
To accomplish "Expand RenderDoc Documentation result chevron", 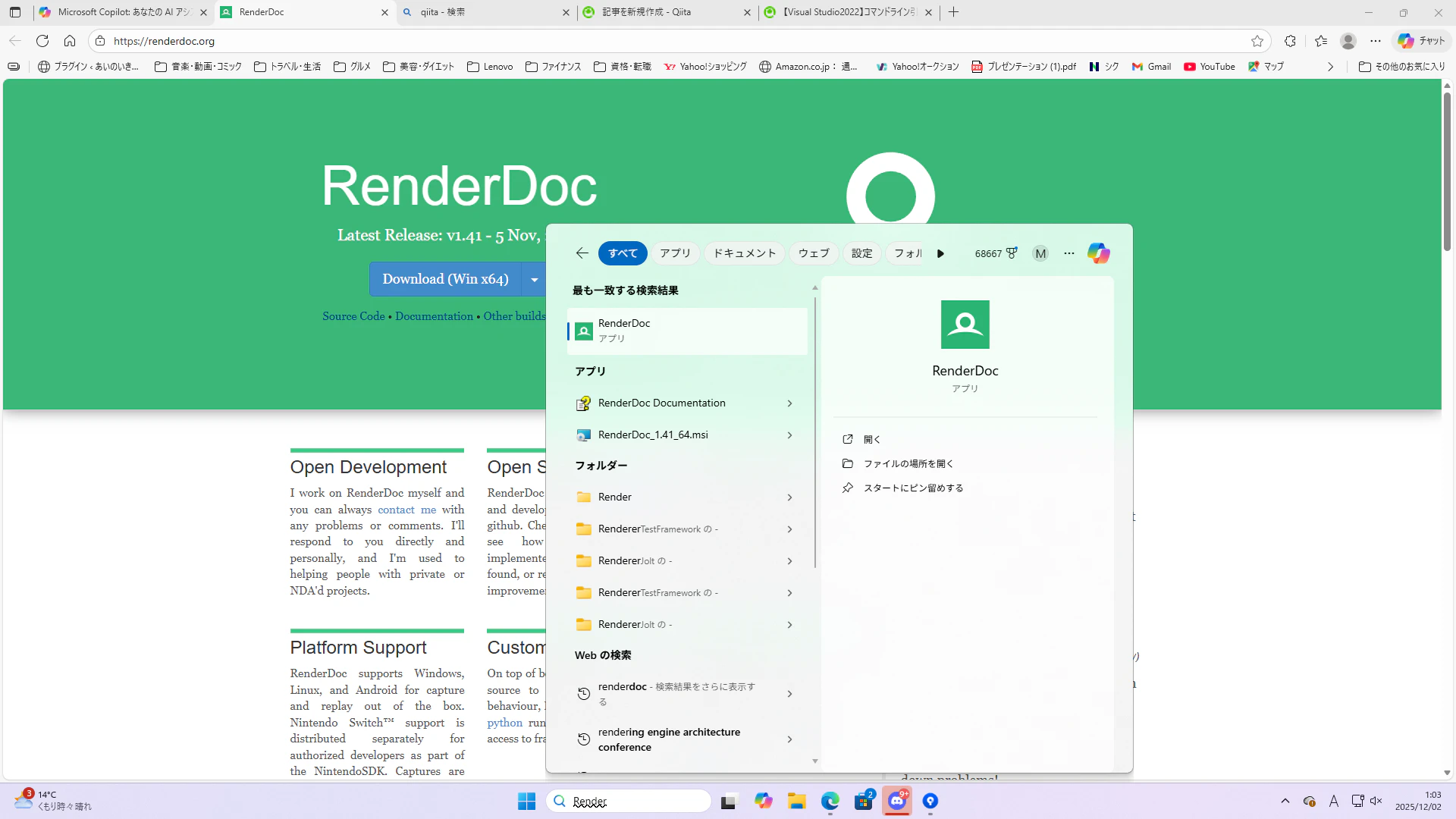I will (x=789, y=403).
